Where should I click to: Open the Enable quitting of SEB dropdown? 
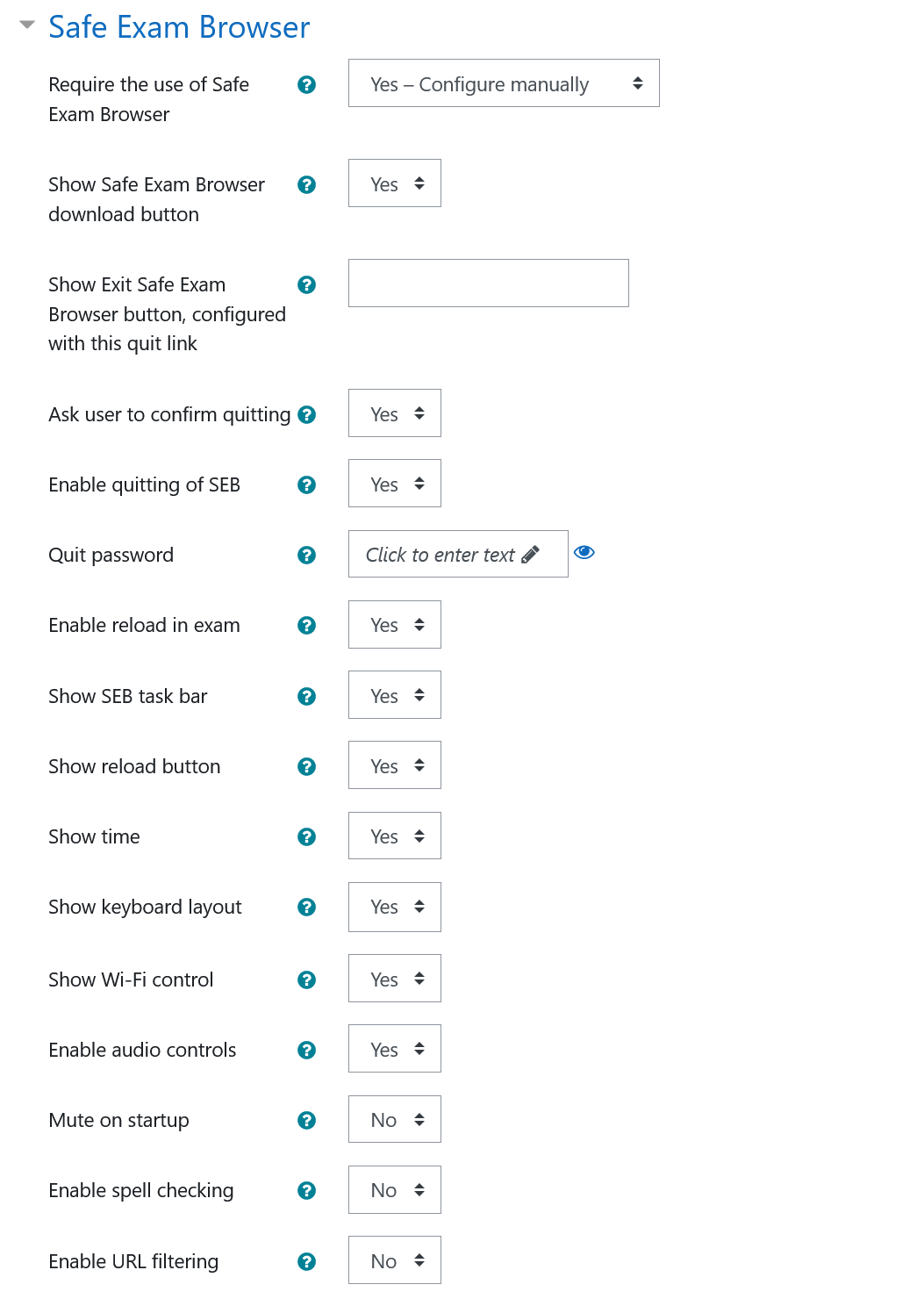pyautogui.click(x=394, y=484)
